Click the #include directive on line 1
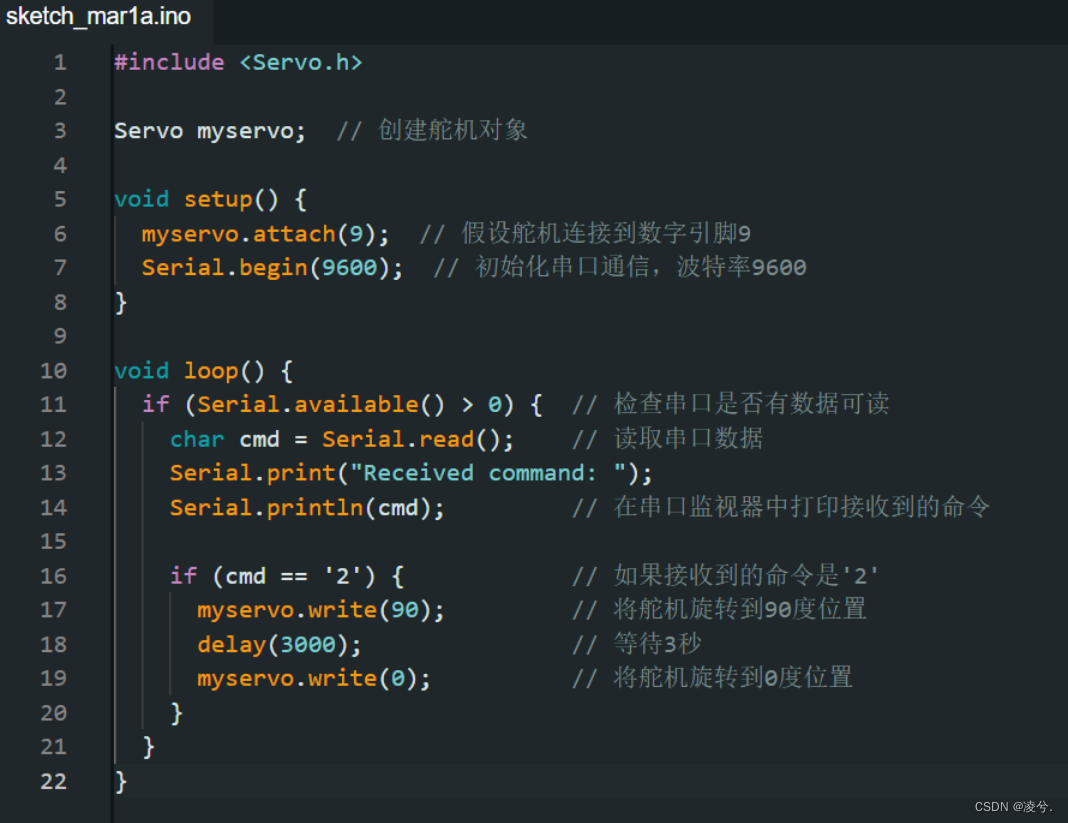Image resolution: width=1068 pixels, height=823 pixels. pos(168,62)
